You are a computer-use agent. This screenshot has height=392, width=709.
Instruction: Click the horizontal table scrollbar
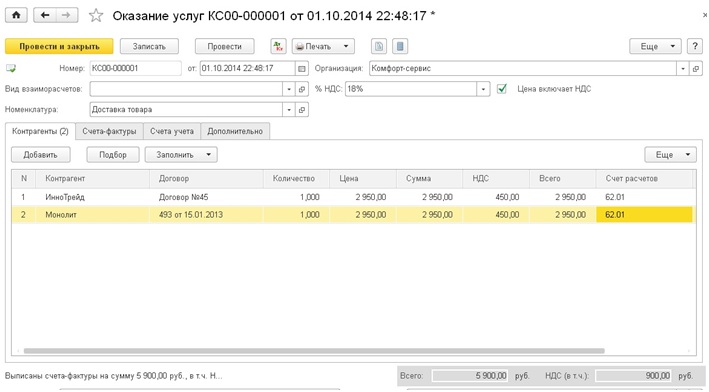[x=314, y=351]
